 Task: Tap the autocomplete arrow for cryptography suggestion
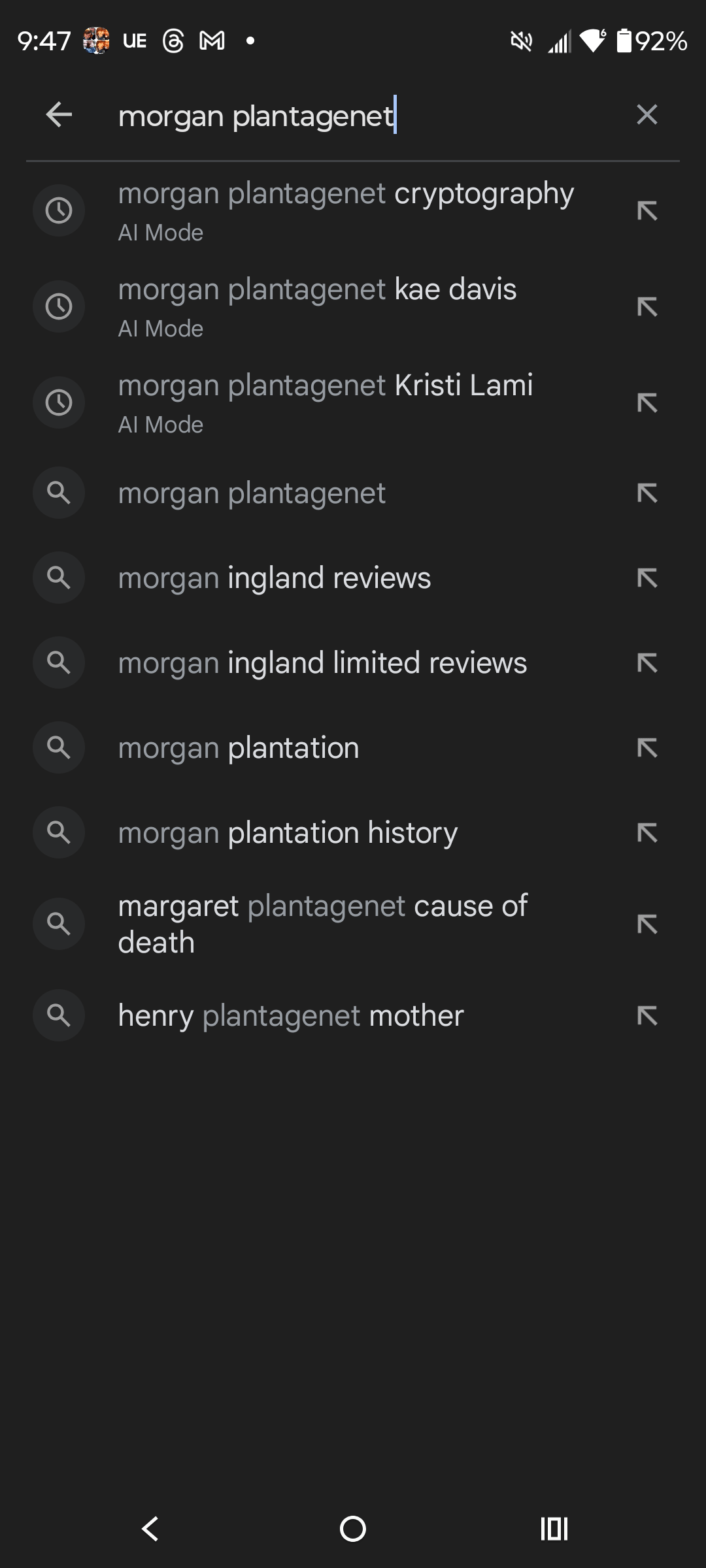coord(648,209)
